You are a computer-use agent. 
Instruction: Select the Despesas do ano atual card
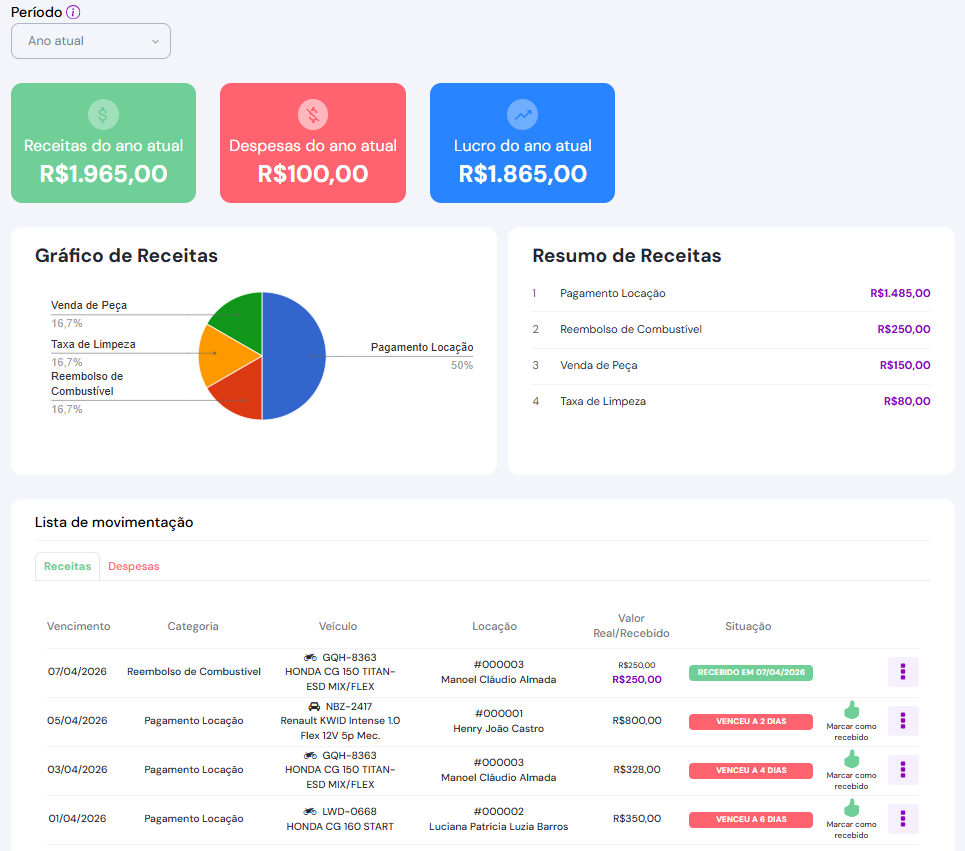pyautogui.click(x=313, y=143)
